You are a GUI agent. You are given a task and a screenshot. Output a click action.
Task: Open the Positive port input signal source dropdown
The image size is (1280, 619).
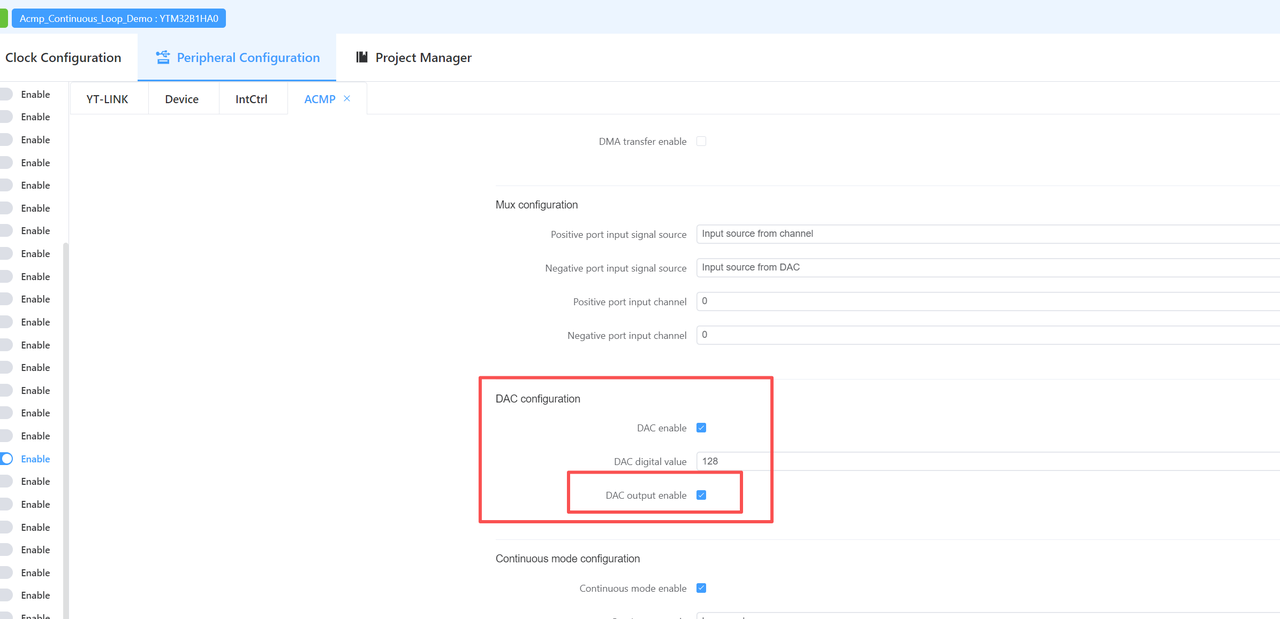987,234
